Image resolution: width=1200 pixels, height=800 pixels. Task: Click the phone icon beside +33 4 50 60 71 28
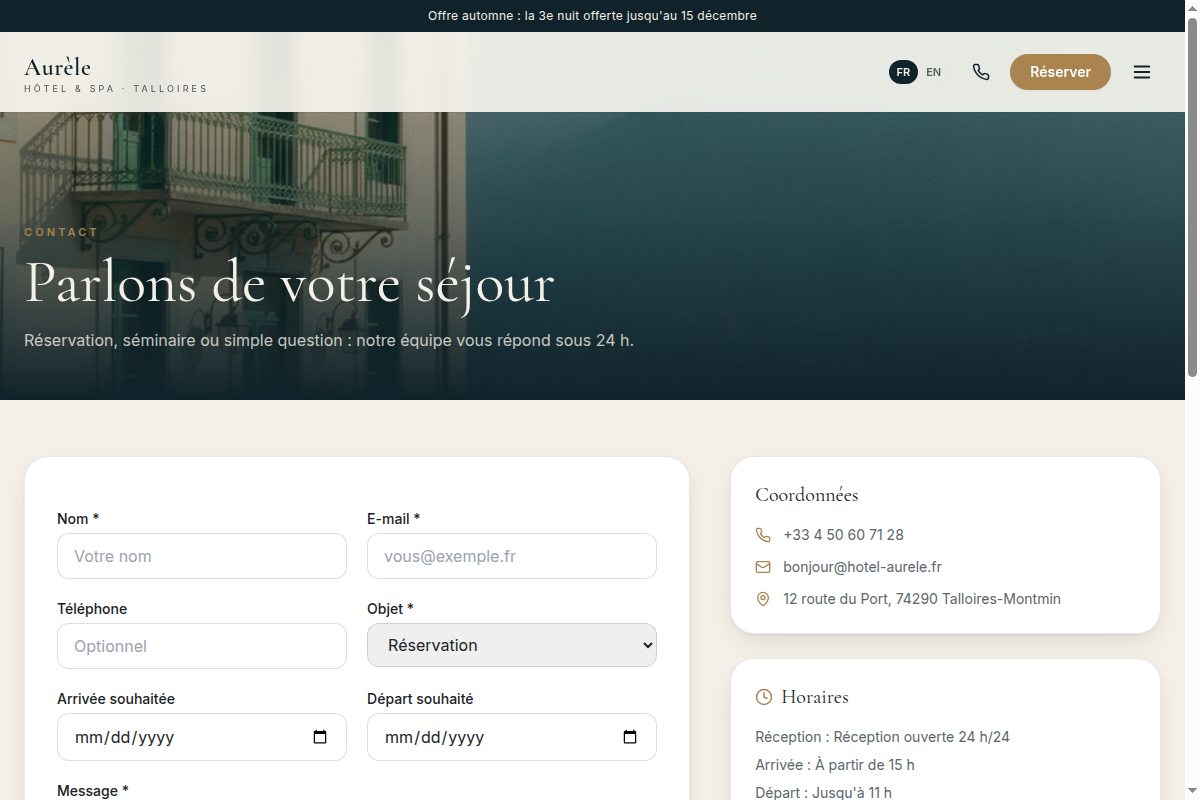(x=763, y=535)
